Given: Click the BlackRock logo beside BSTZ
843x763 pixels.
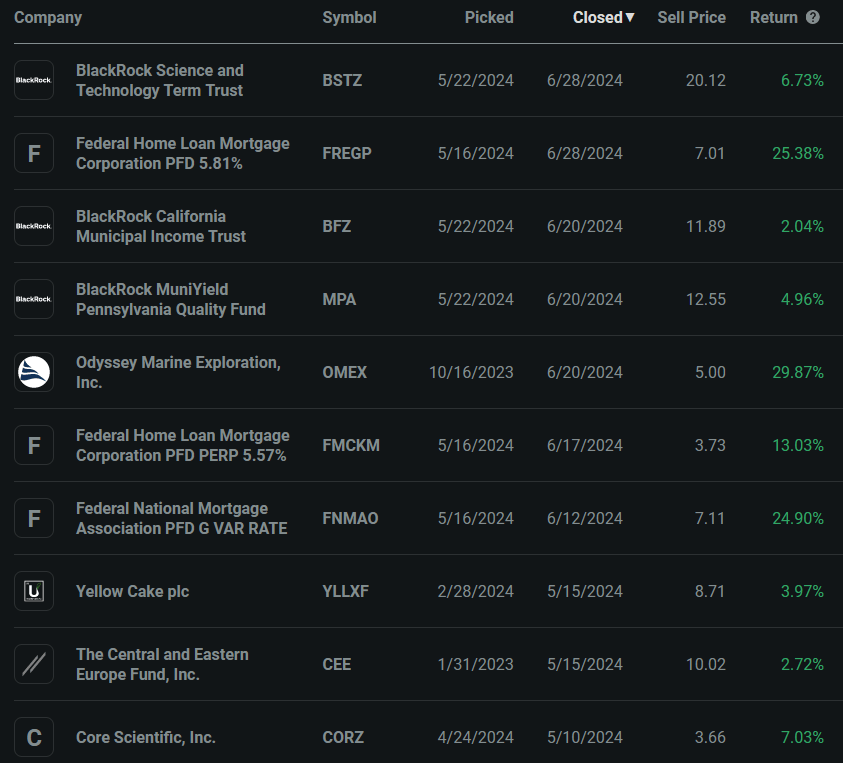Looking at the screenshot, I should pyautogui.click(x=34, y=80).
